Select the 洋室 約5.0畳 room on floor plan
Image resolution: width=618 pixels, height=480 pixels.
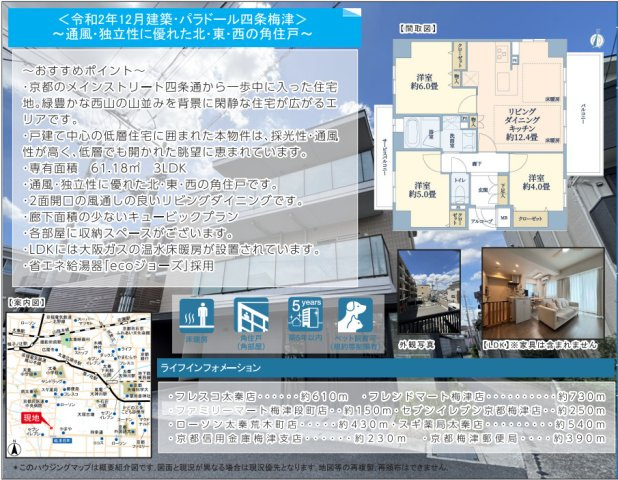419,191
